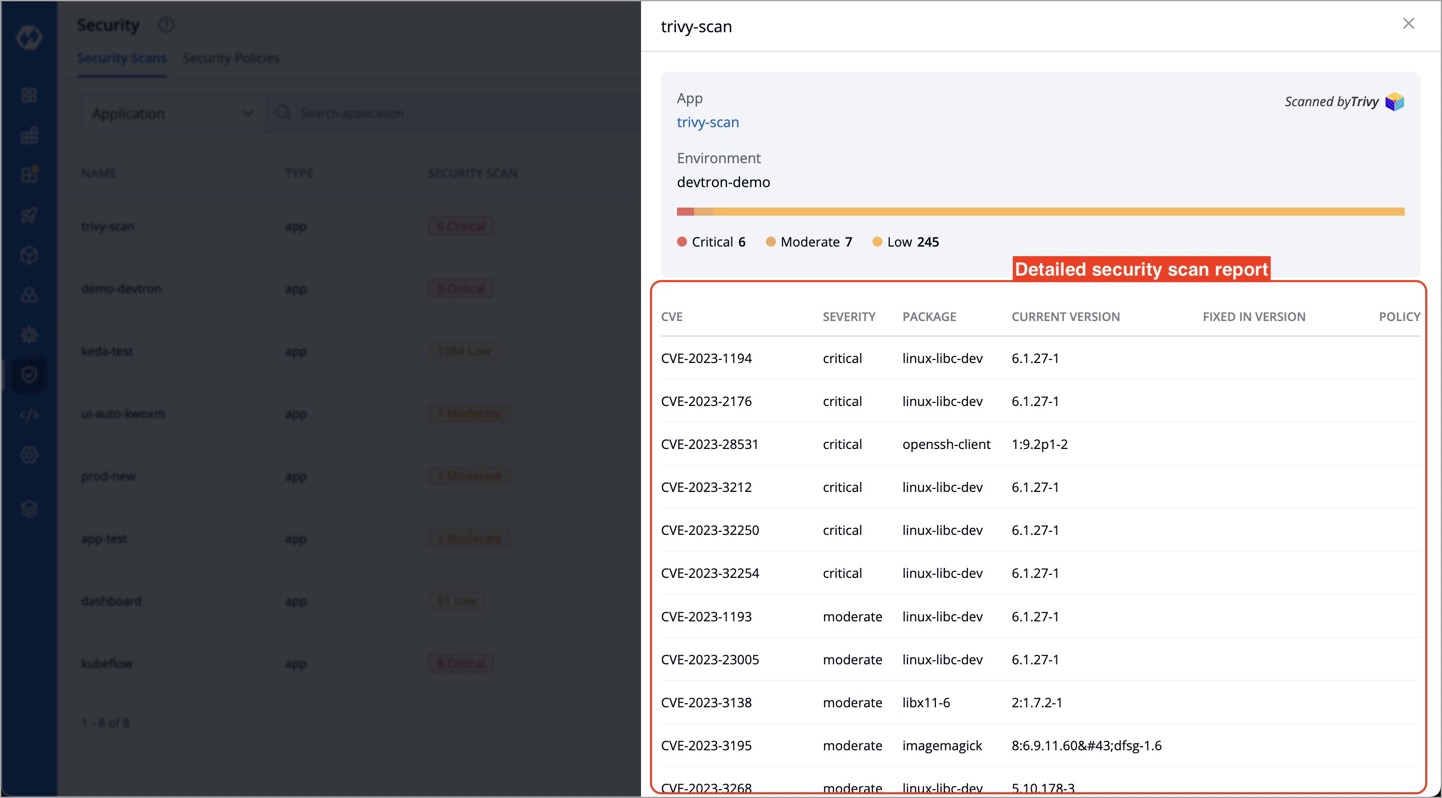
Task: Click the Search application input field
Action: [x=450, y=114]
